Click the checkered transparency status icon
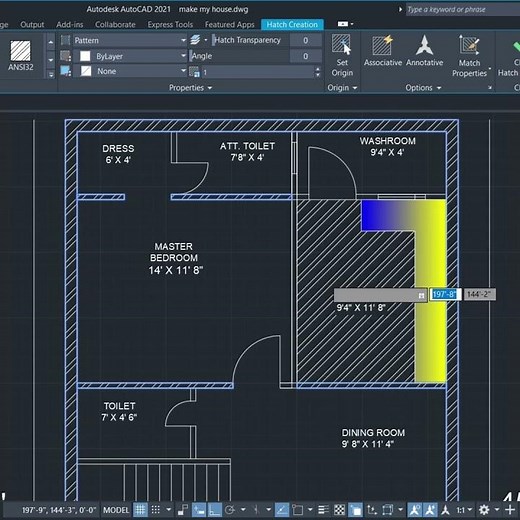The width and height of the screenshot is (520, 520). [x=339, y=509]
